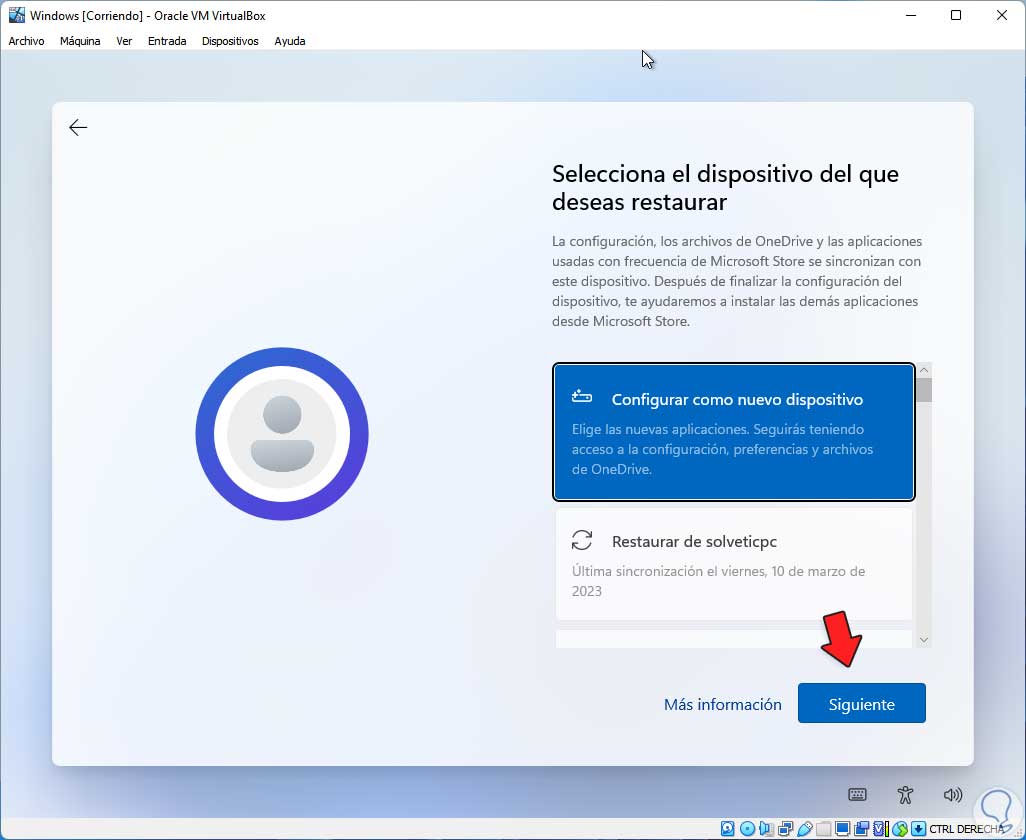
Task: Click the mouse integration status icon
Action: coord(900,829)
